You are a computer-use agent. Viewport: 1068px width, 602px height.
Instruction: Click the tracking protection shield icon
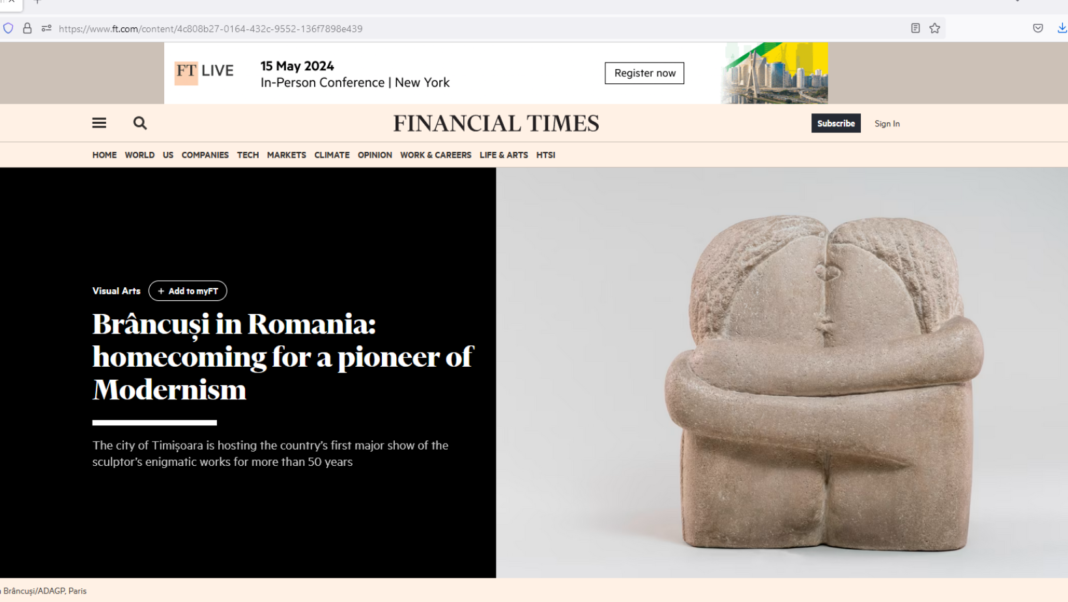[9, 28]
